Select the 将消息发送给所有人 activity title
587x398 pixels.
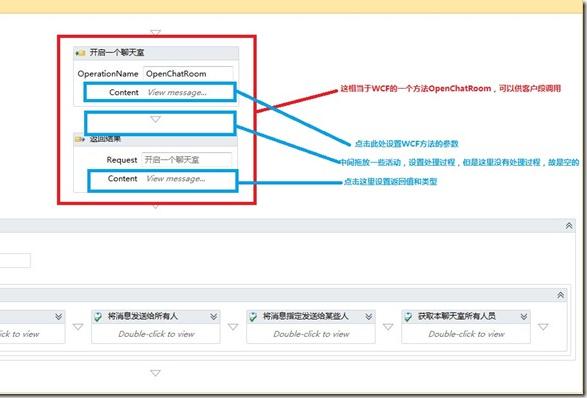click(143, 316)
